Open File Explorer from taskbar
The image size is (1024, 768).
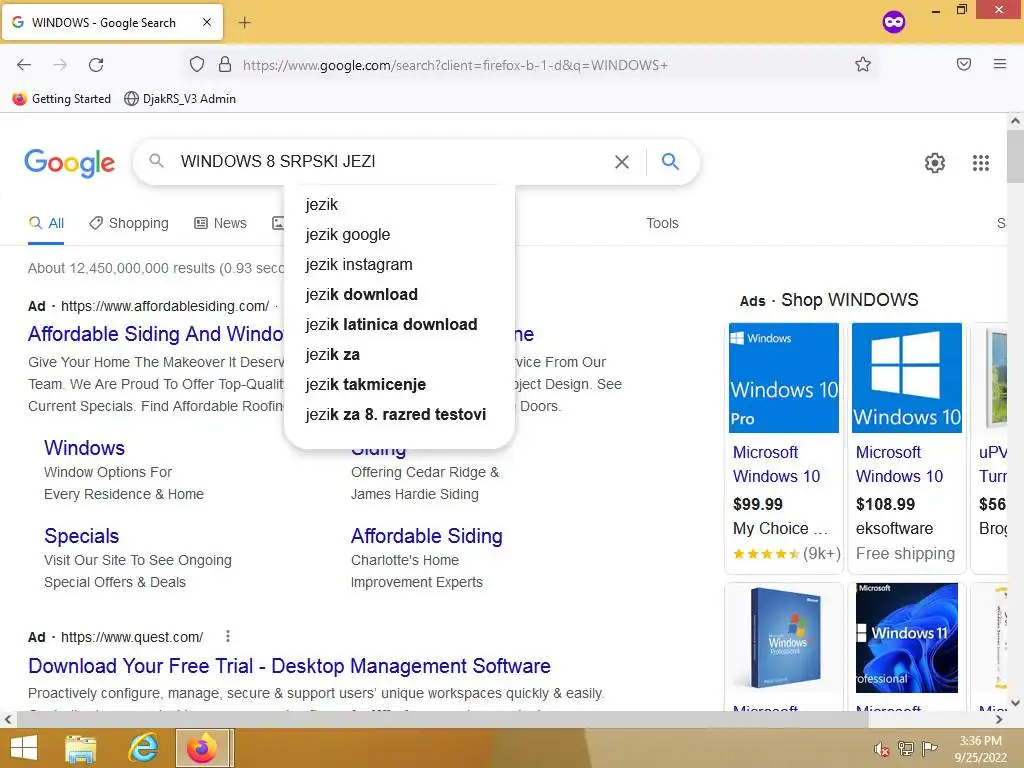tap(80, 748)
